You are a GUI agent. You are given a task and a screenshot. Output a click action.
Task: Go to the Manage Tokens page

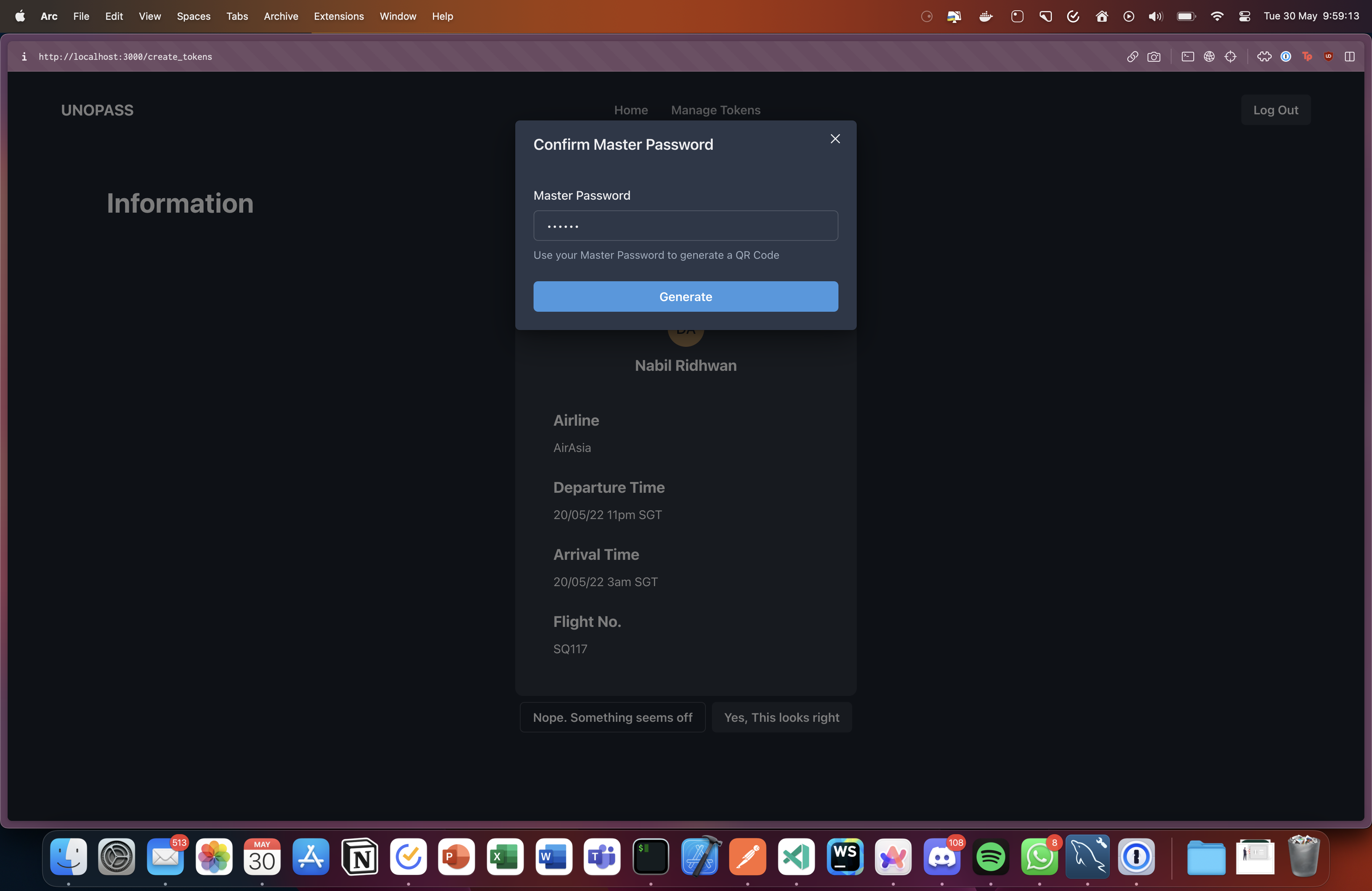[x=715, y=110]
